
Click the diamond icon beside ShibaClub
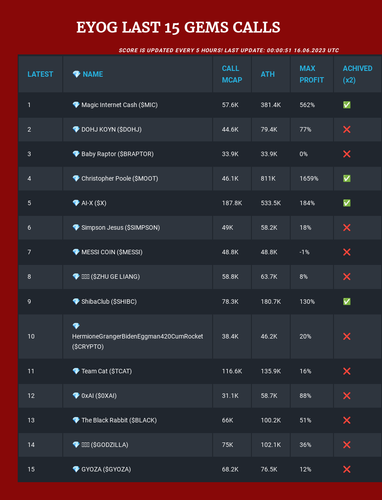click(x=76, y=301)
